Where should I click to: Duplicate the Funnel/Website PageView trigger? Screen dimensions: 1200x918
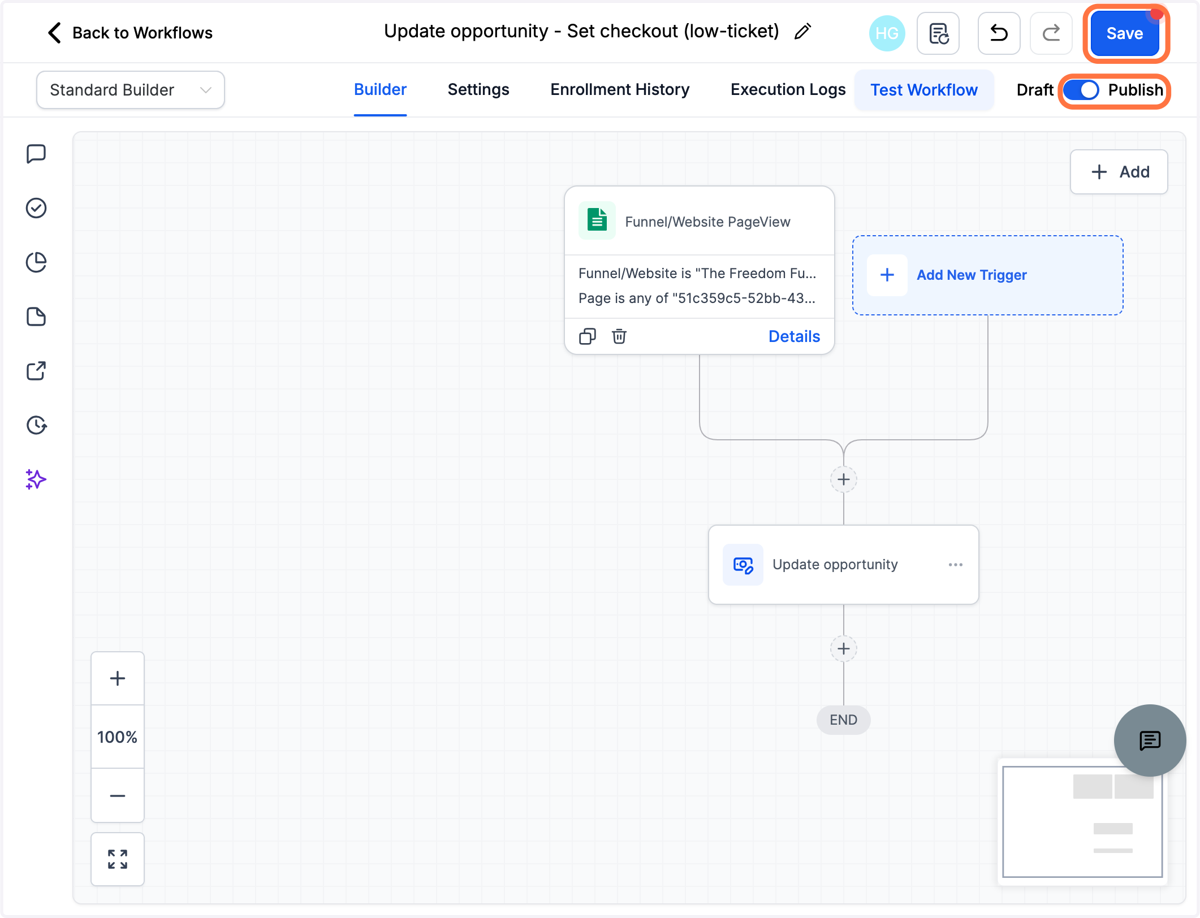(587, 336)
